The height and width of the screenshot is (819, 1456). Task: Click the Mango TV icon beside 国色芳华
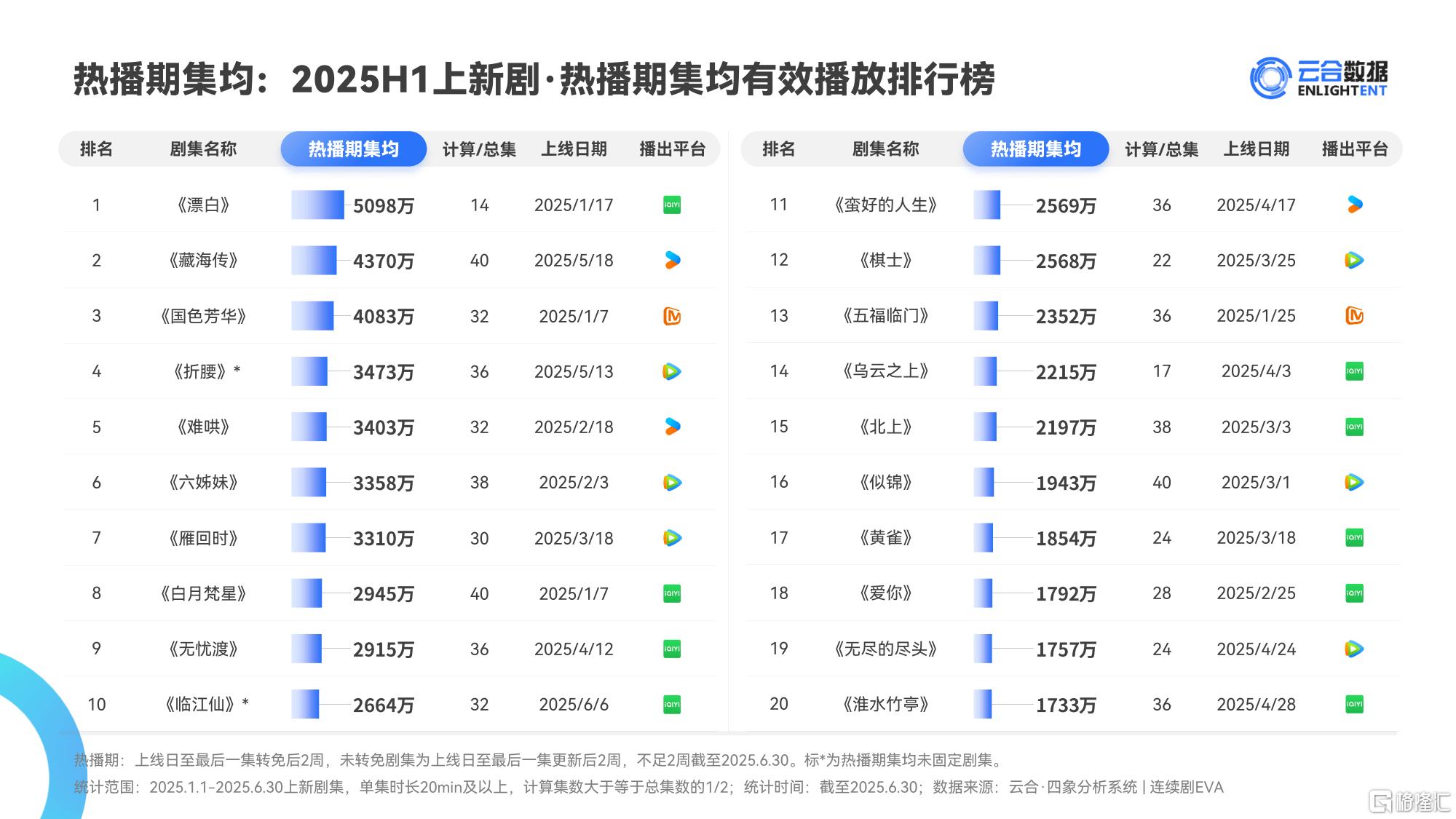click(672, 316)
